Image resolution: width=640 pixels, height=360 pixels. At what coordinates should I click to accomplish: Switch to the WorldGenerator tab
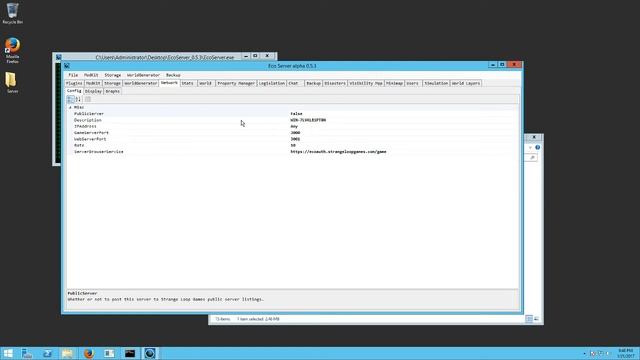point(140,83)
